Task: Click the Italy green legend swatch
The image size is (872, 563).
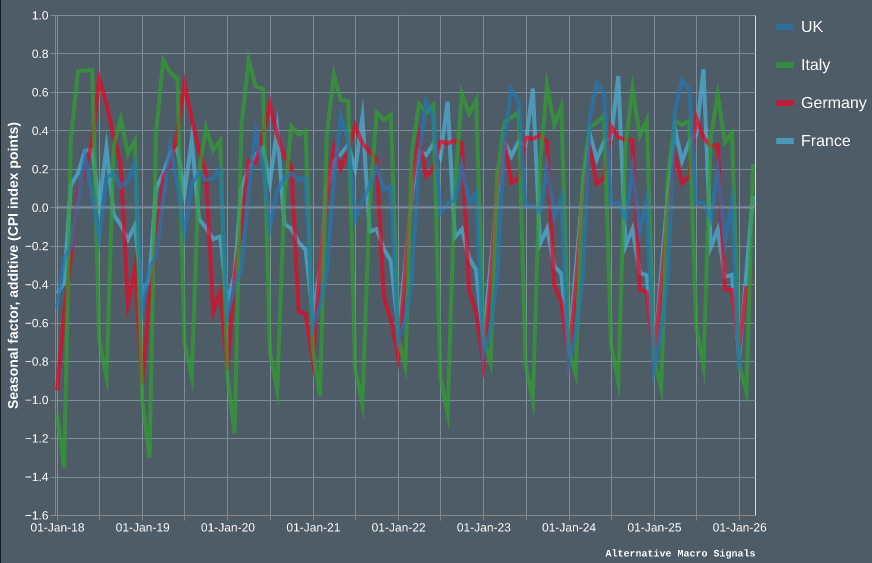Action: [785, 65]
